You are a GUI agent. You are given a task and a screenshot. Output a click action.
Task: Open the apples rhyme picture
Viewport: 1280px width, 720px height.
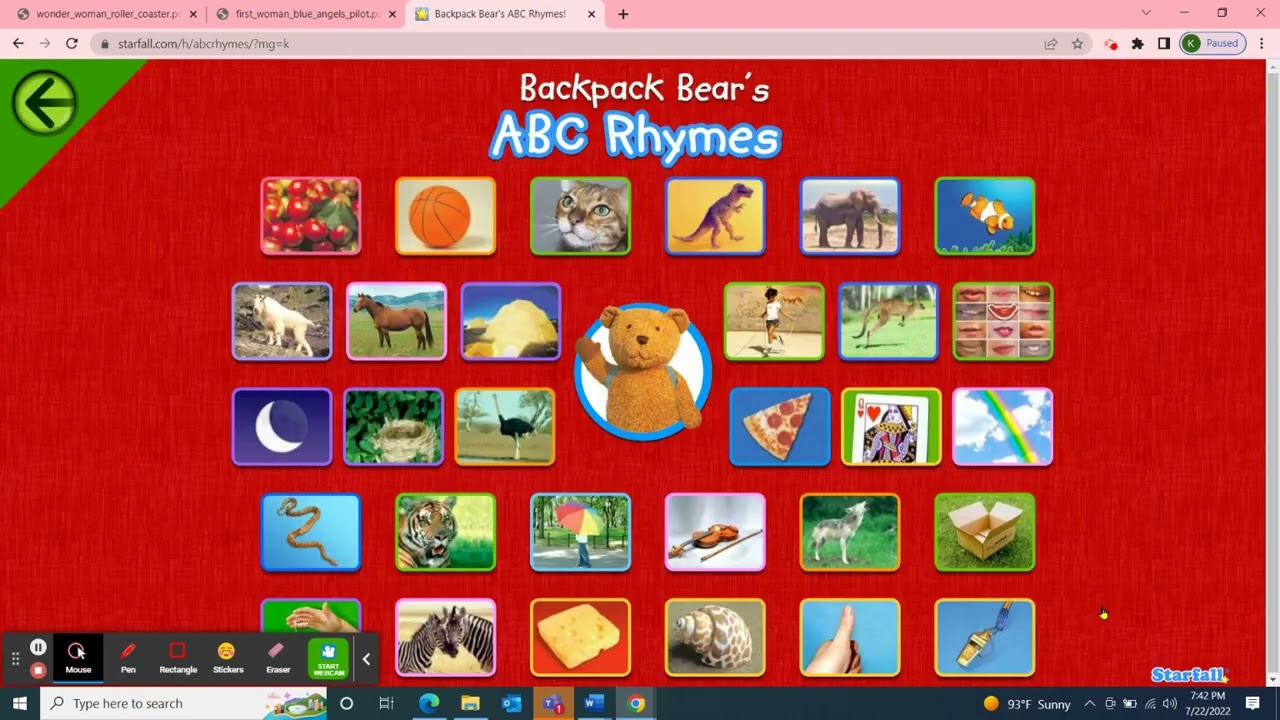tap(311, 216)
